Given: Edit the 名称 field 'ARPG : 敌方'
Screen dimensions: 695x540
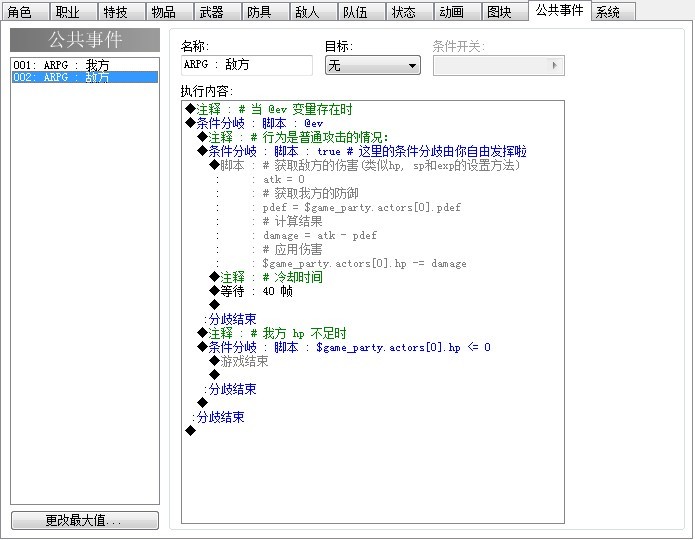Looking at the screenshot, I should pos(247,65).
